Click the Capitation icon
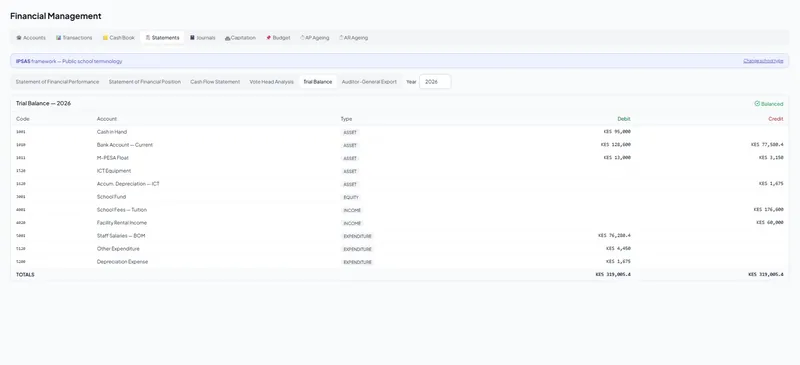Image resolution: width=800 pixels, height=365 pixels. pyautogui.click(x=228, y=38)
